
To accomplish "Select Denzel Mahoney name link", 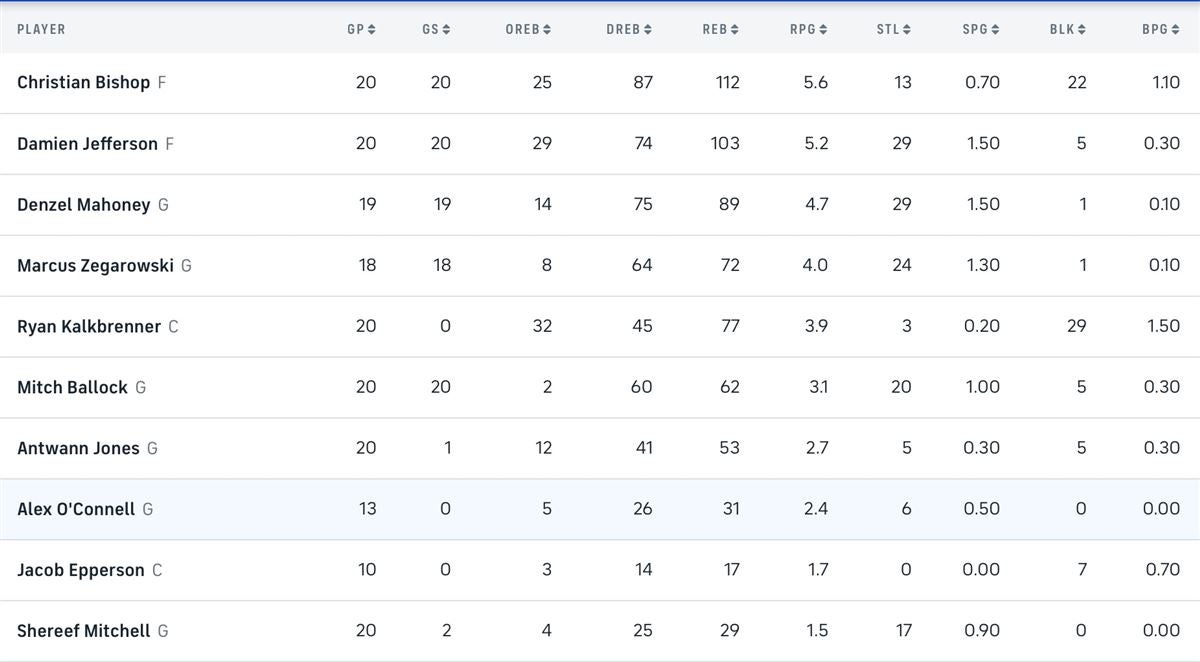I will 83,205.
